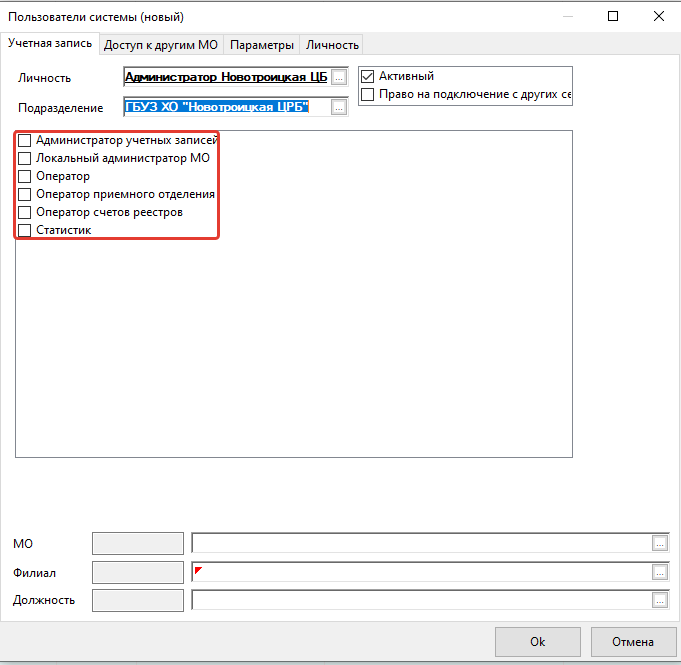This screenshot has width=681, height=665.
Task: Uncheck the Активный checkbox
Action: click(367, 76)
